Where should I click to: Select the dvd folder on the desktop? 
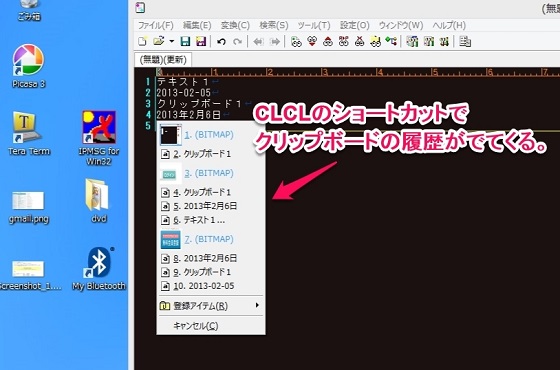tap(98, 201)
